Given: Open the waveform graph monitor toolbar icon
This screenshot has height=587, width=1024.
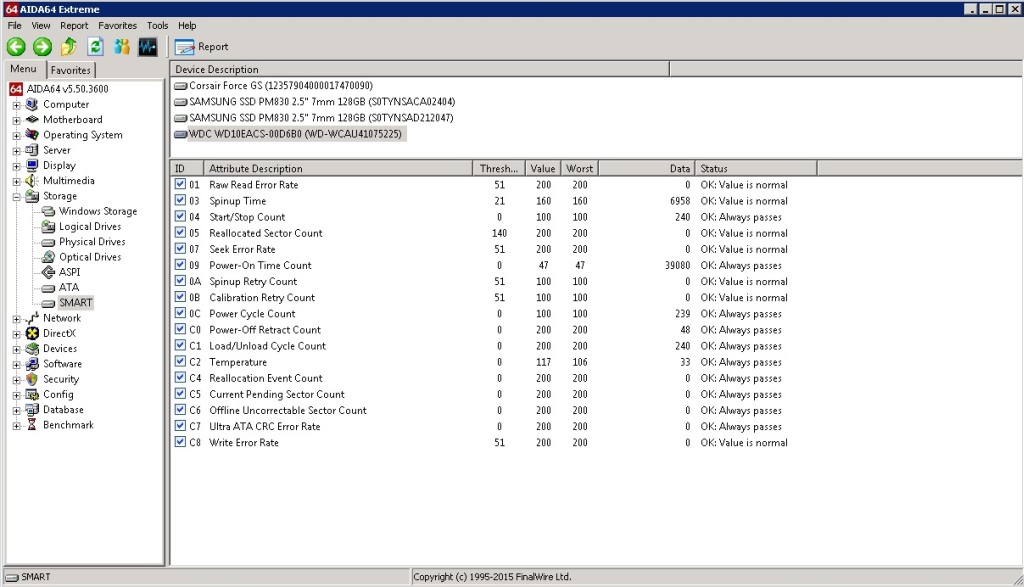Looking at the screenshot, I should [148, 46].
